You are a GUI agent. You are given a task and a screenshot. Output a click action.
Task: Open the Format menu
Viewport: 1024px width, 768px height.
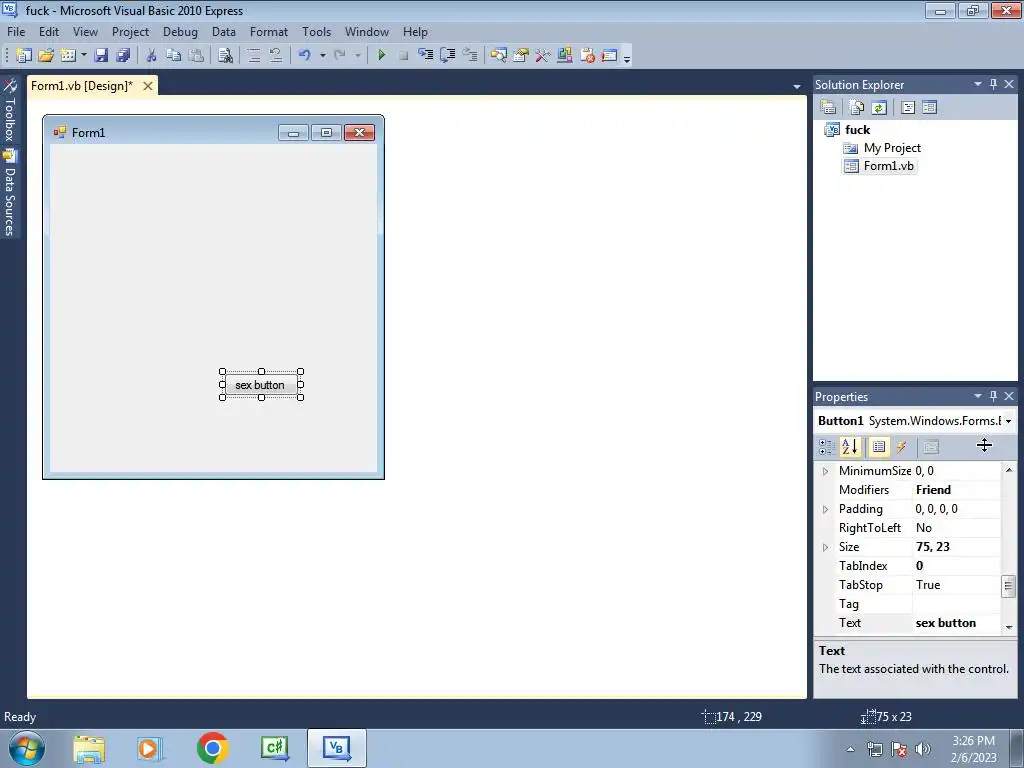pyautogui.click(x=269, y=31)
